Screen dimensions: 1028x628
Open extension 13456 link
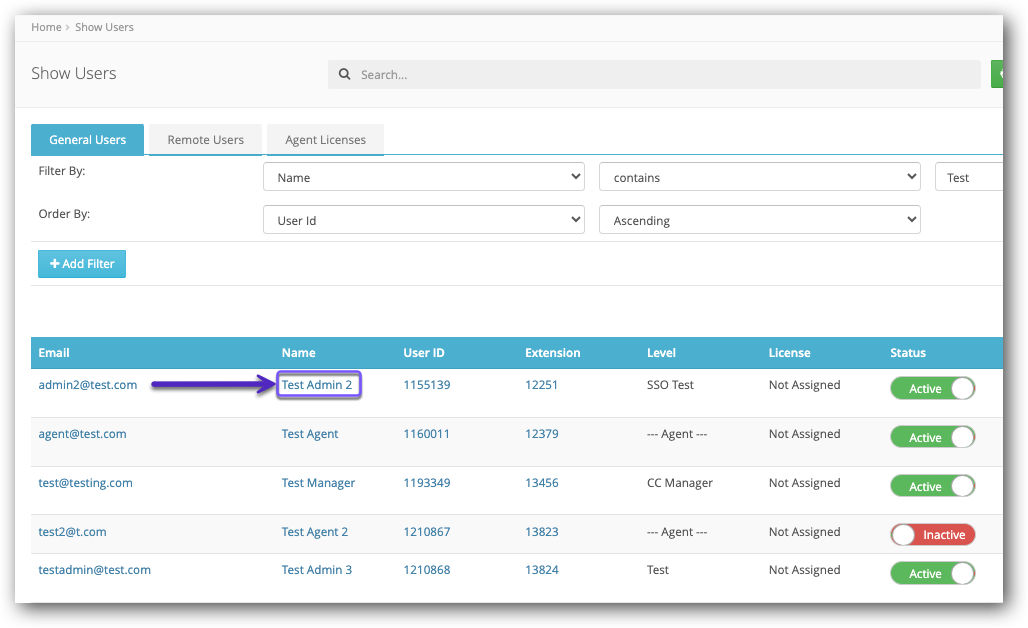pos(541,483)
